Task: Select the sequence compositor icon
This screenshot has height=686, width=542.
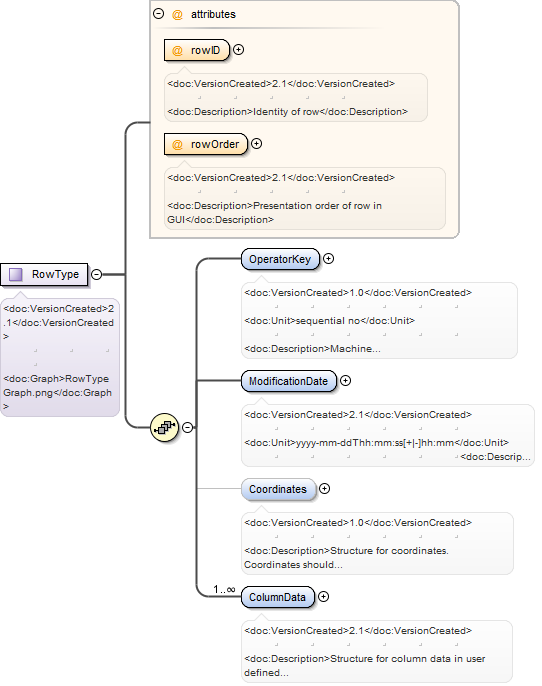Action: (x=164, y=427)
